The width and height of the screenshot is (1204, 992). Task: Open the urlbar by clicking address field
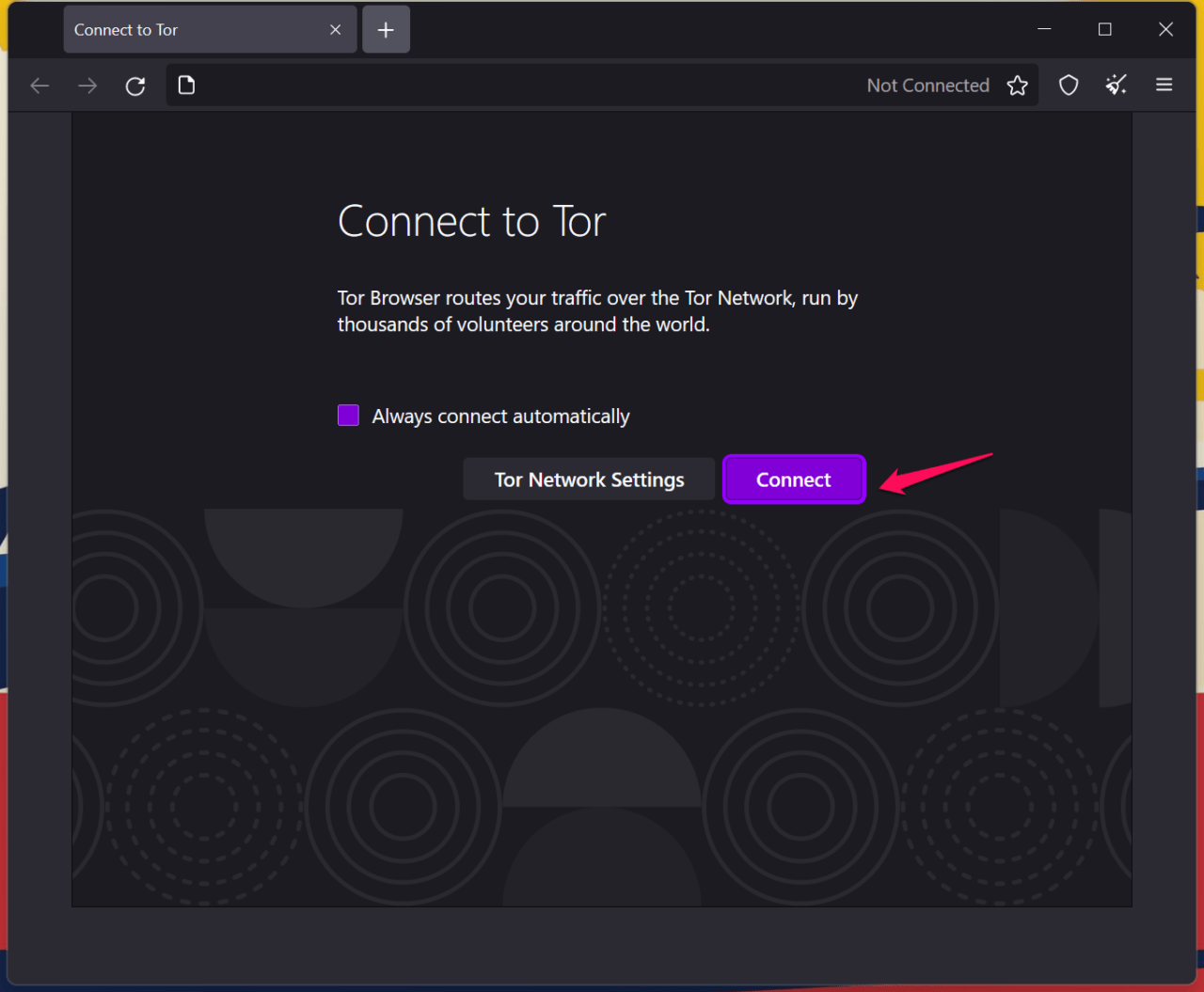coord(564,85)
